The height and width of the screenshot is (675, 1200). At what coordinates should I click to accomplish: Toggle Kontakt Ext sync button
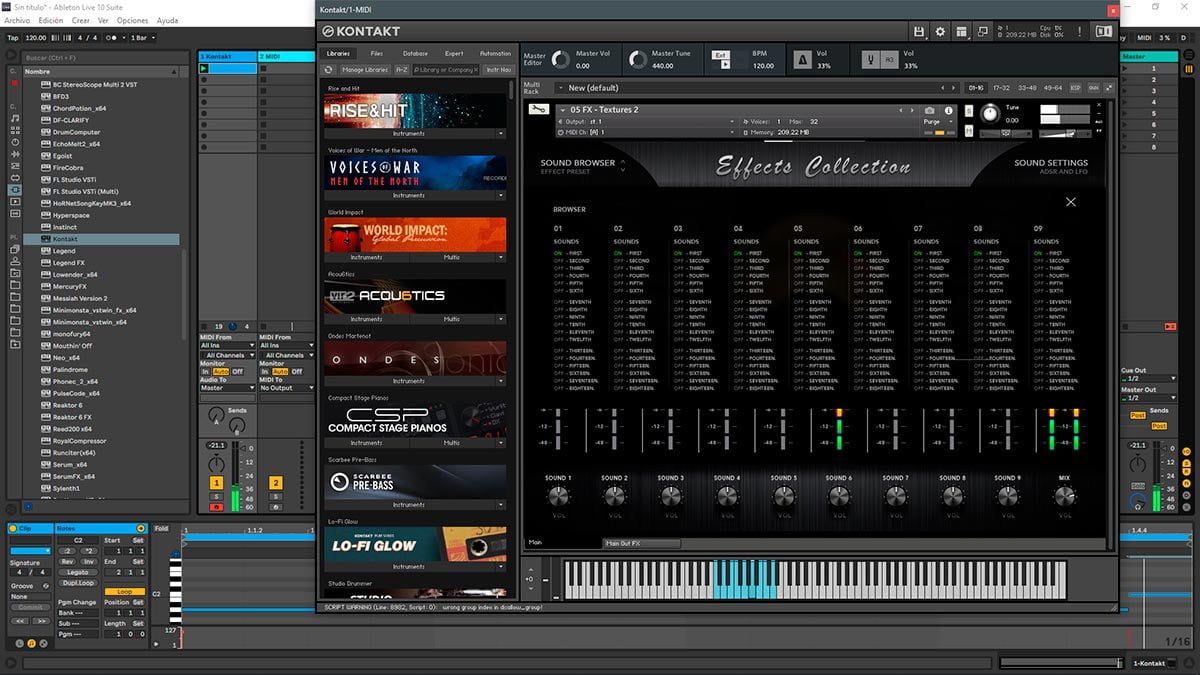(x=721, y=54)
